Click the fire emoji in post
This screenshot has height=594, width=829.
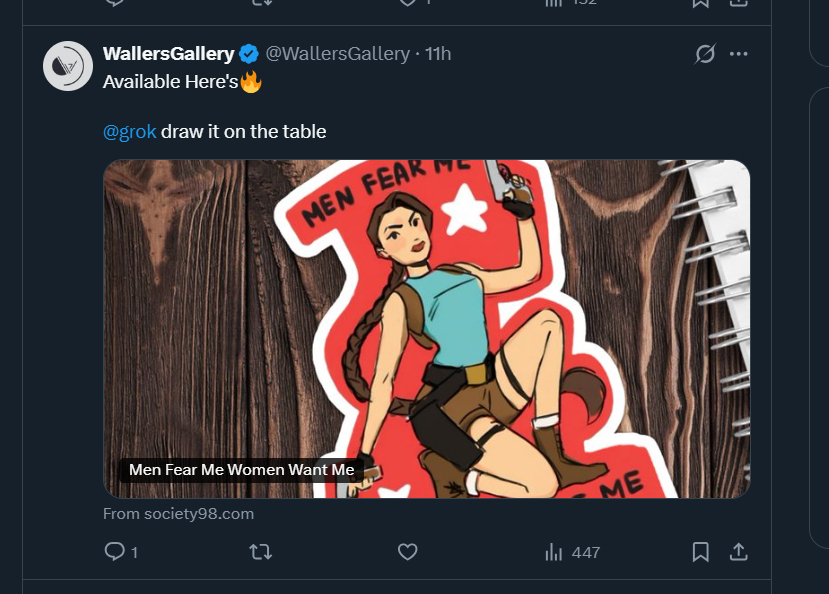pos(251,82)
